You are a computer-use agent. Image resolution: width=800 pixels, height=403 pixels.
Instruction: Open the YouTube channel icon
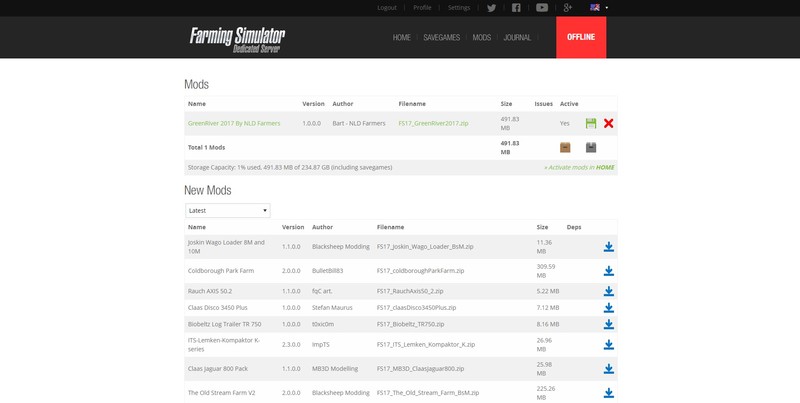[x=541, y=8]
